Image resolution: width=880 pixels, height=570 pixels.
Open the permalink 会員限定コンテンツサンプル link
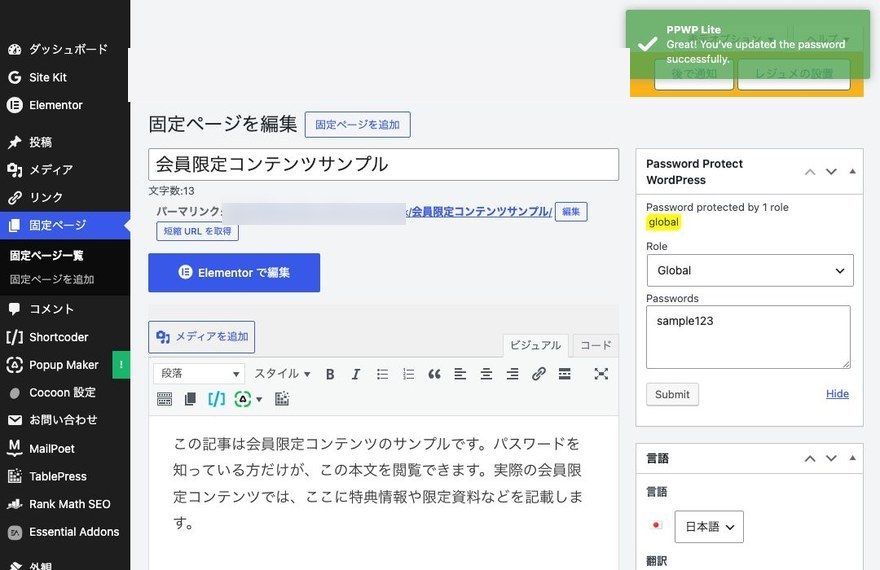(x=481, y=212)
